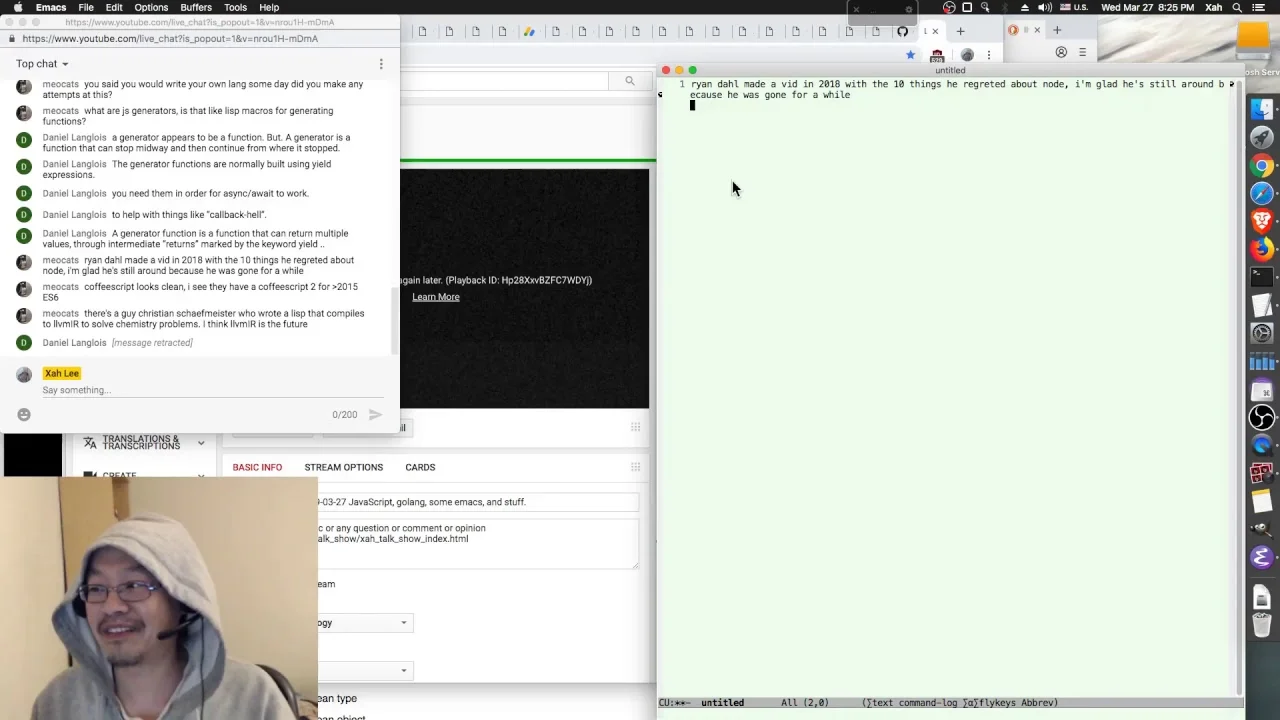Open OBS Studio from the Dock
Screen dimensions: 1280x720
[1262, 417]
